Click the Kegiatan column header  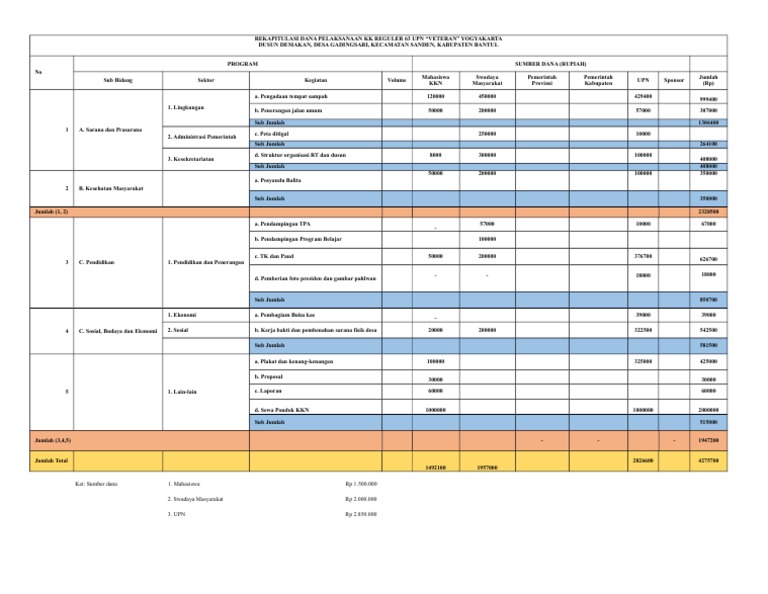tap(315, 80)
